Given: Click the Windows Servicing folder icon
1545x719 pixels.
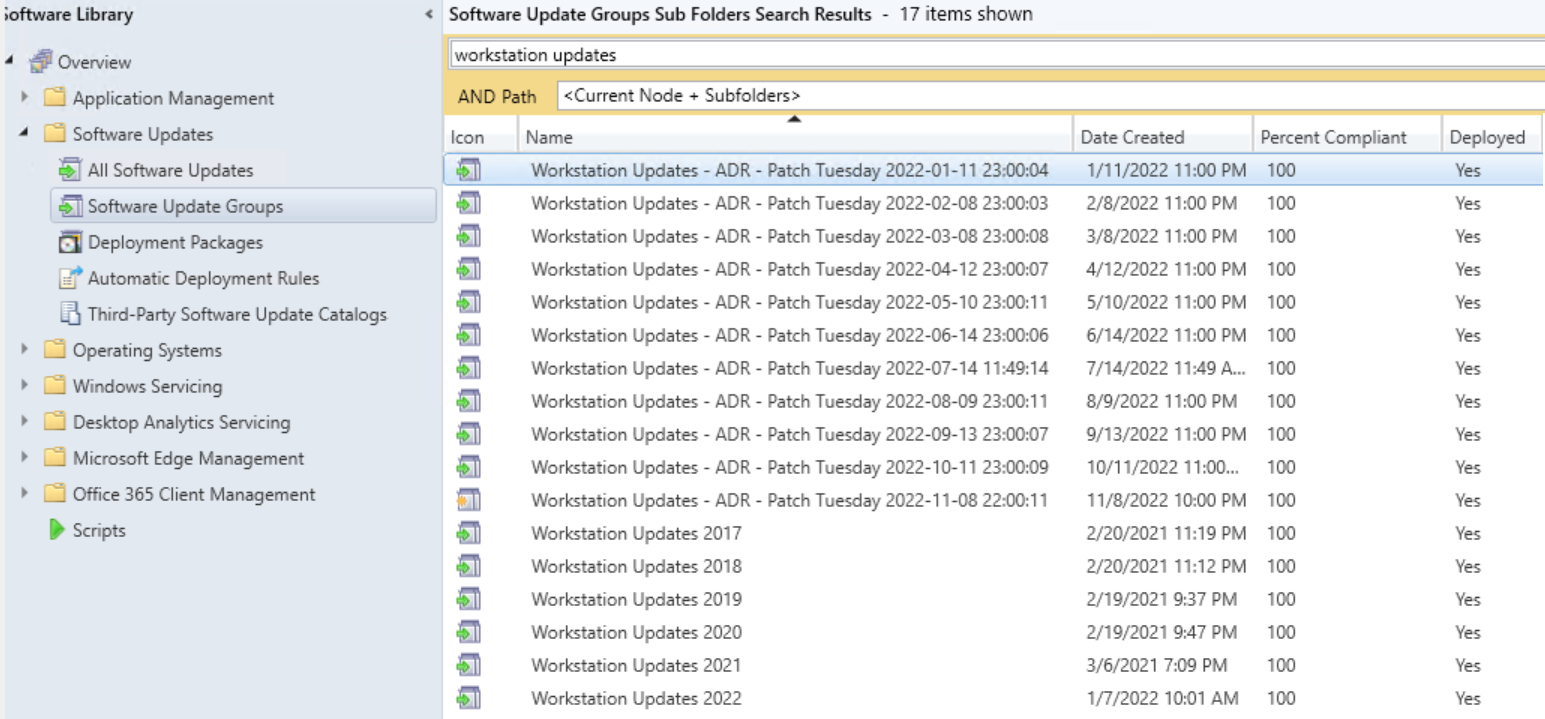Looking at the screenshot, I should pos(55,386).
